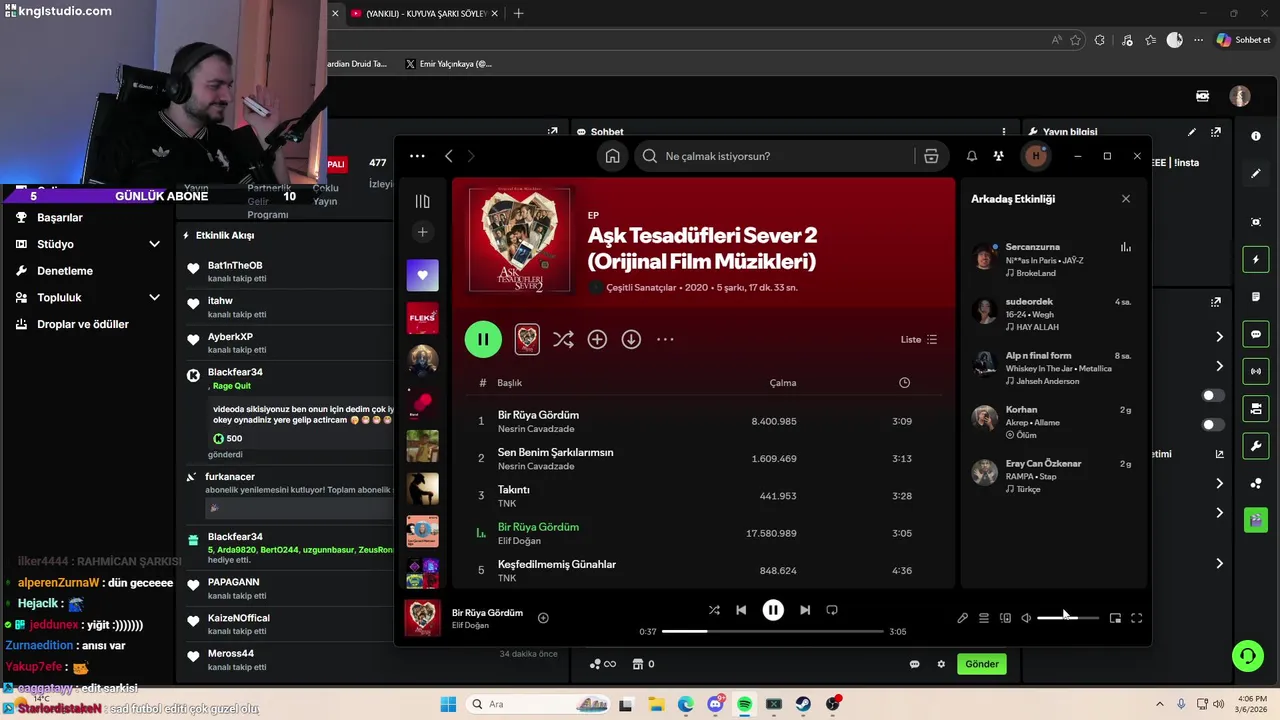The image size is (1280, 720).
Task: Click Gönder button in Twitch chat
Action: 982,664
